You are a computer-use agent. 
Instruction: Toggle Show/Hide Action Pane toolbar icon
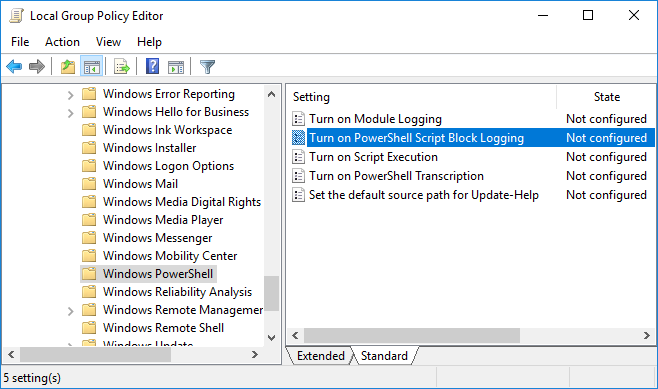tap(176, 66)
